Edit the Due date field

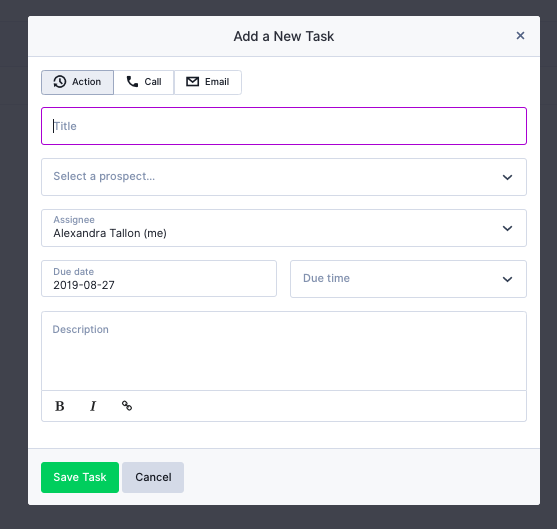[159, 279]
